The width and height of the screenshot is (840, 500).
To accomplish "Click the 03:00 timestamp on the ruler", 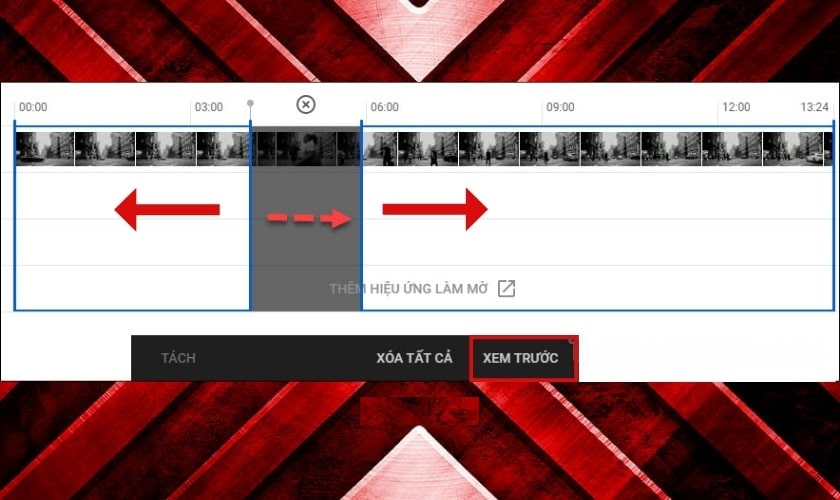I will click(209, 107).
